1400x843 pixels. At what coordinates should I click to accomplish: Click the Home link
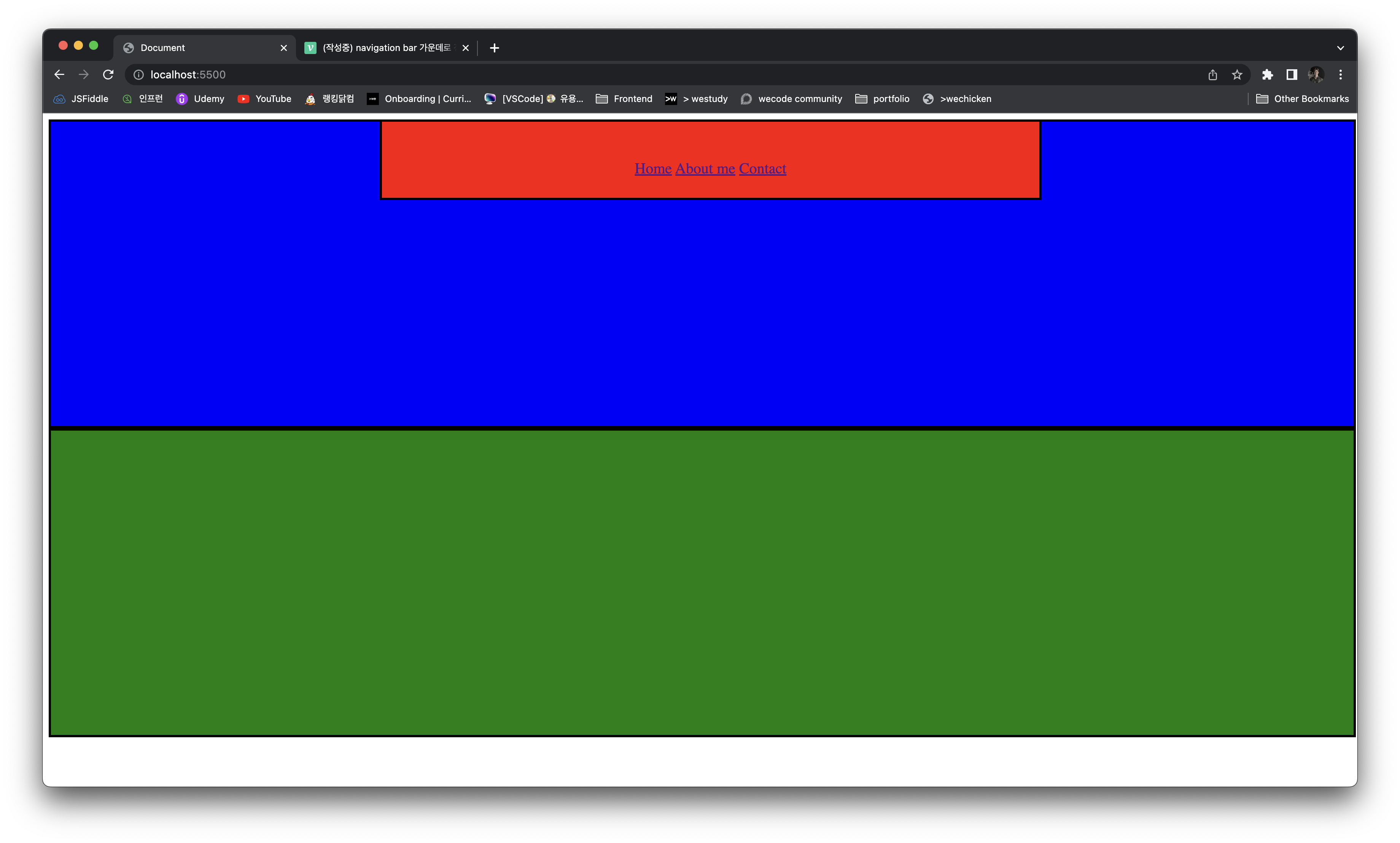click(652, 169)
